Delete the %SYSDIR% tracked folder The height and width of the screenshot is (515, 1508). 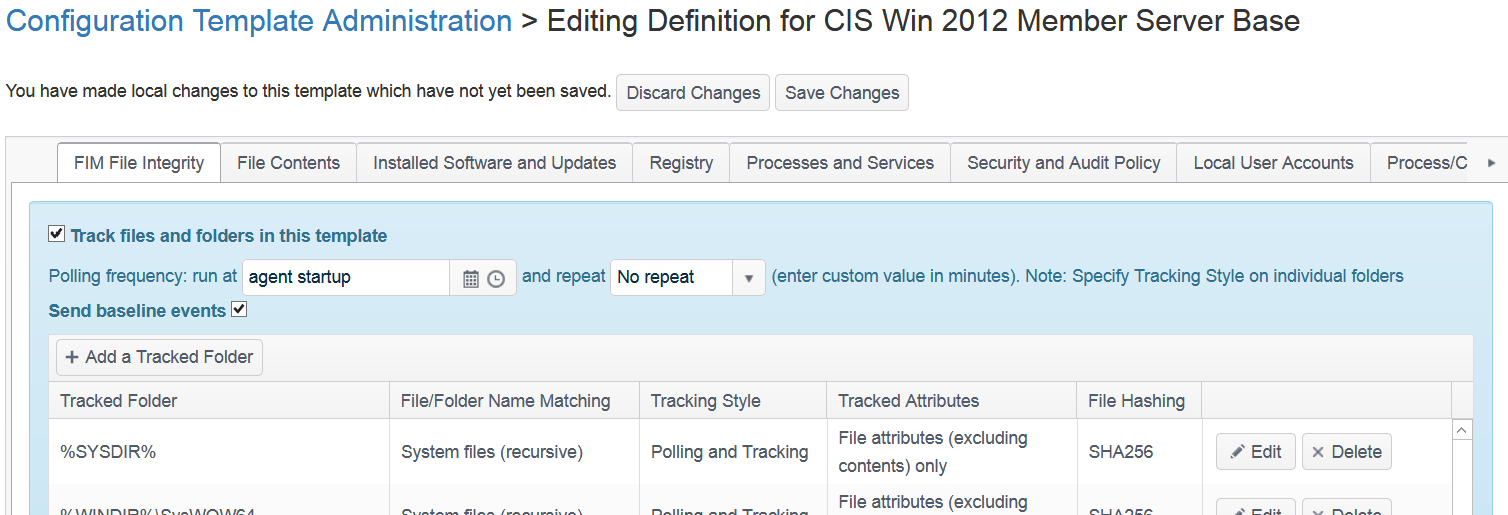(1346, 452)
